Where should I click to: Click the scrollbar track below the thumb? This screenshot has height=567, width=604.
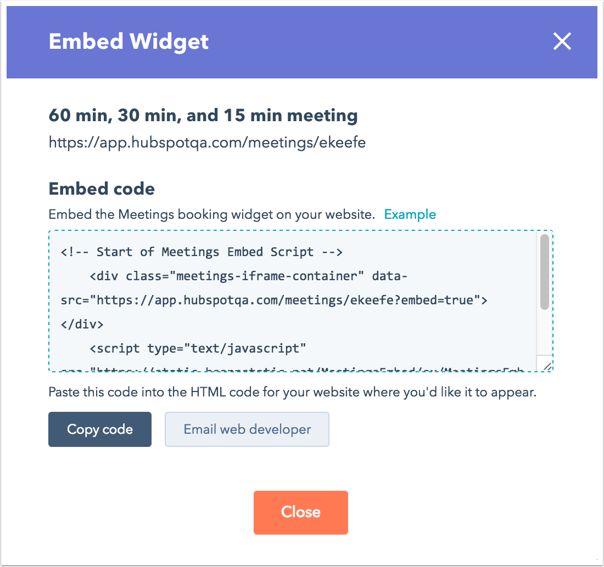pyautogui.click(x=544, y=333)
